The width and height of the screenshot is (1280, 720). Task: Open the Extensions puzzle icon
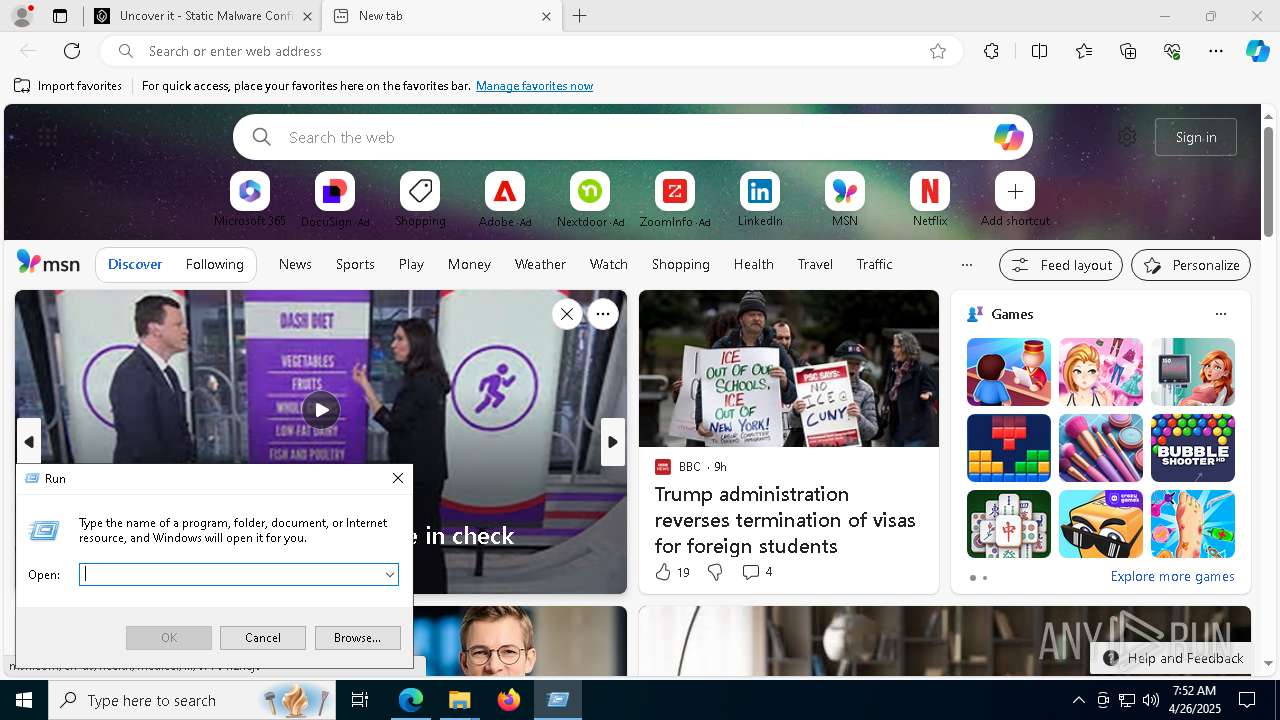[x=991, y=51]
